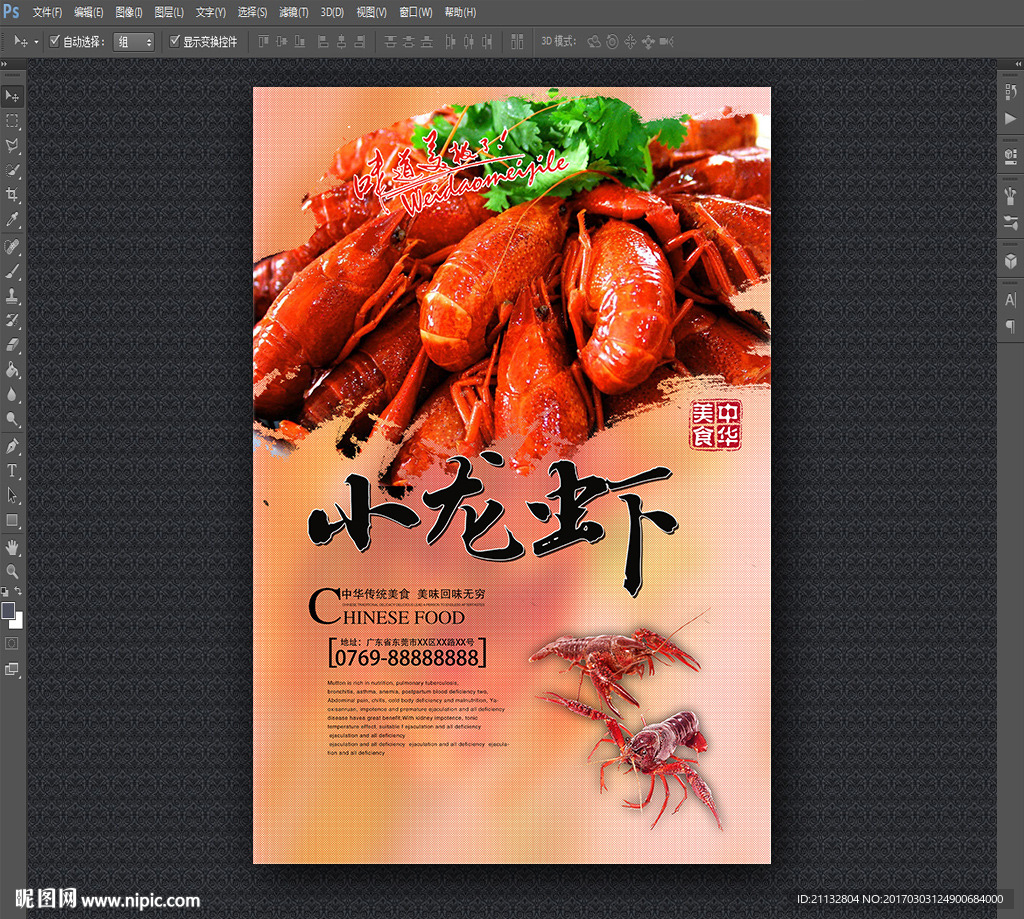1024x919 pixels.
Task: Select the Move tool in the toolbox
Action: (x=12, y=96)
